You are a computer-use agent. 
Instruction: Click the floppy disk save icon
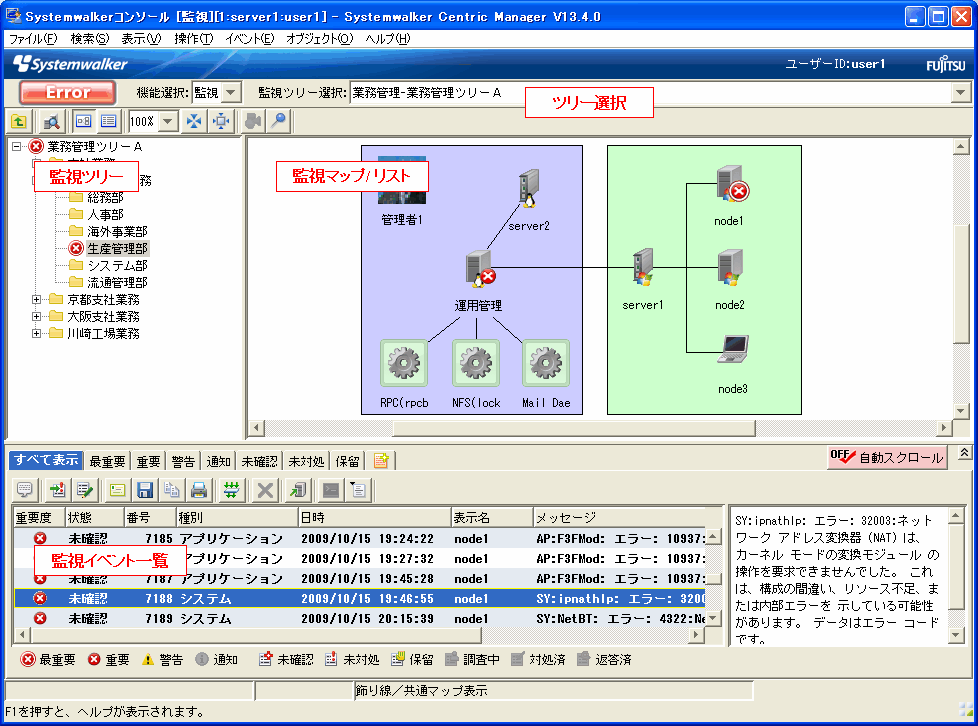(145, 490)
